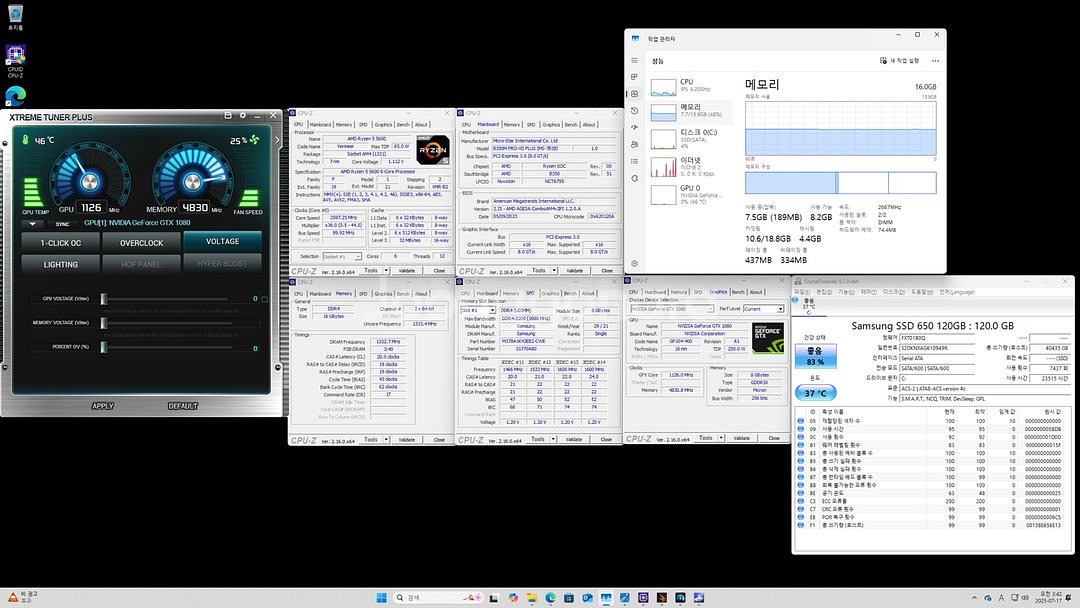Open Tools dropdown arrow in CPU-Z Memory window
Viewport: 1080px width, 608px height.
point(386,439)
